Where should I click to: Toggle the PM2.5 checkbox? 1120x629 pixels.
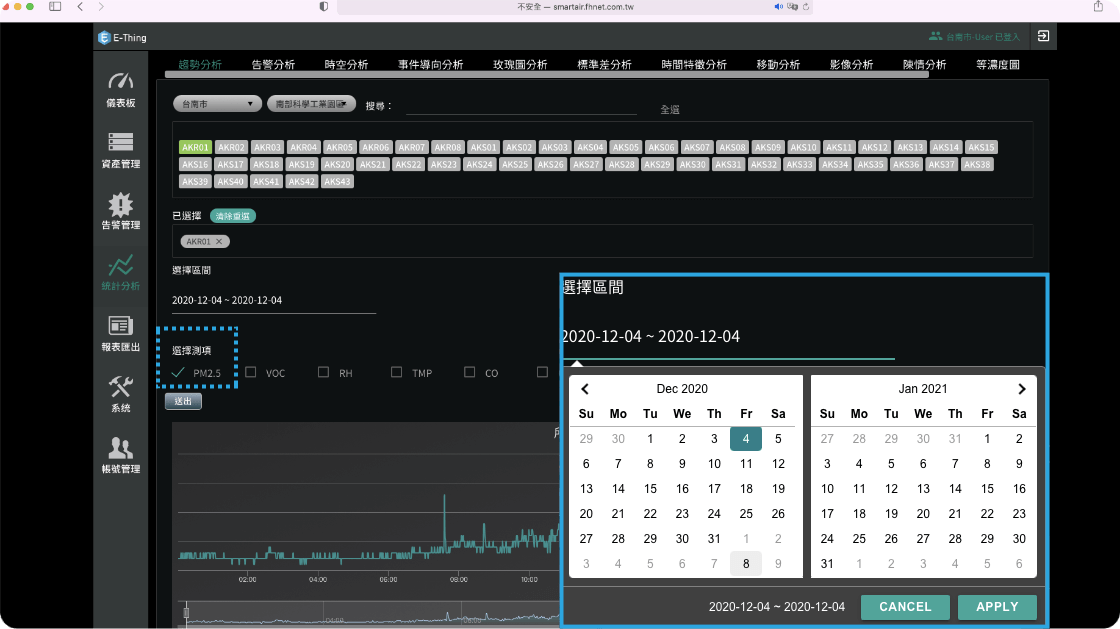point(178,373)
